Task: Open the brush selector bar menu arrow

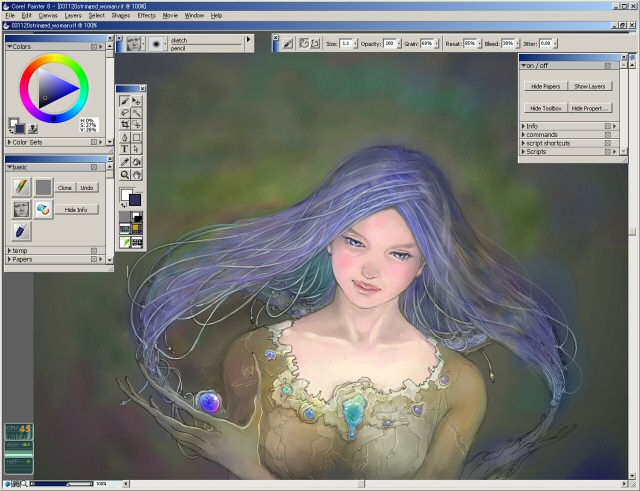Action: coord(248,40)
